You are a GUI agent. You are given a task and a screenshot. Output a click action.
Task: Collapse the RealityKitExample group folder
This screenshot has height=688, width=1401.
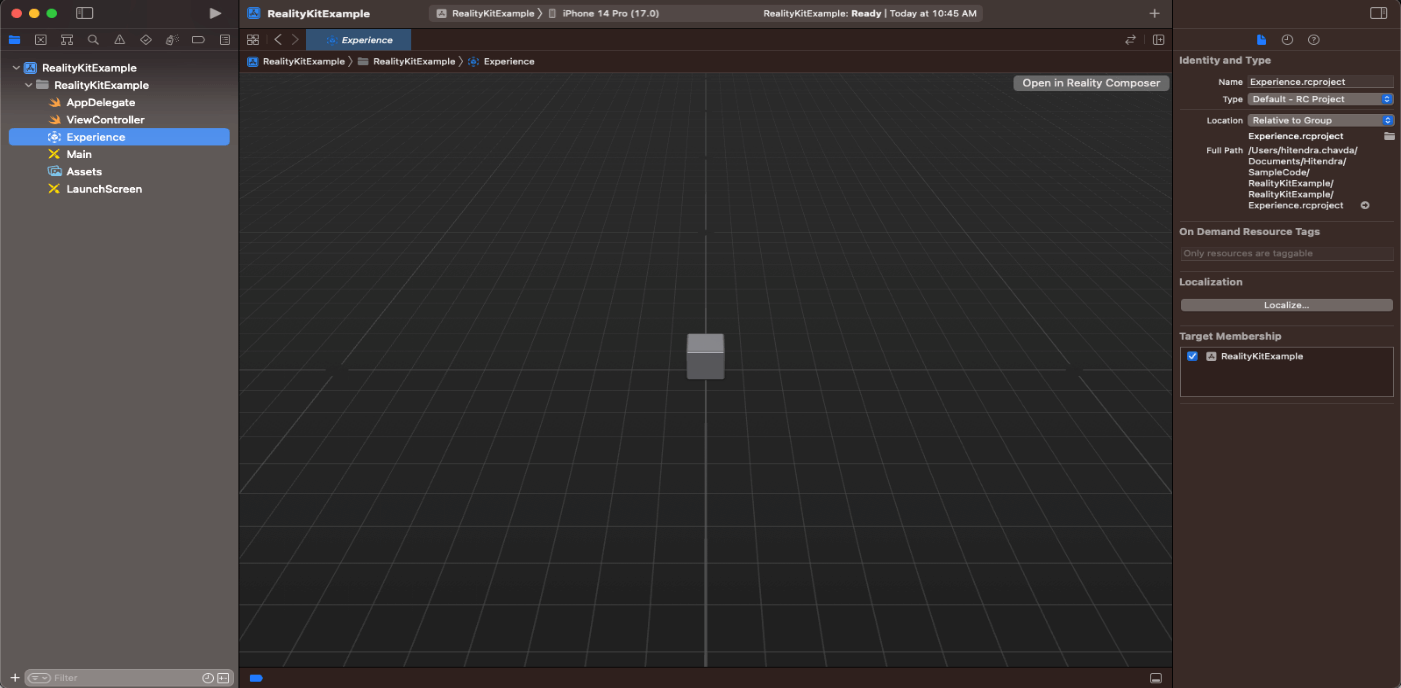pos(28,85)
